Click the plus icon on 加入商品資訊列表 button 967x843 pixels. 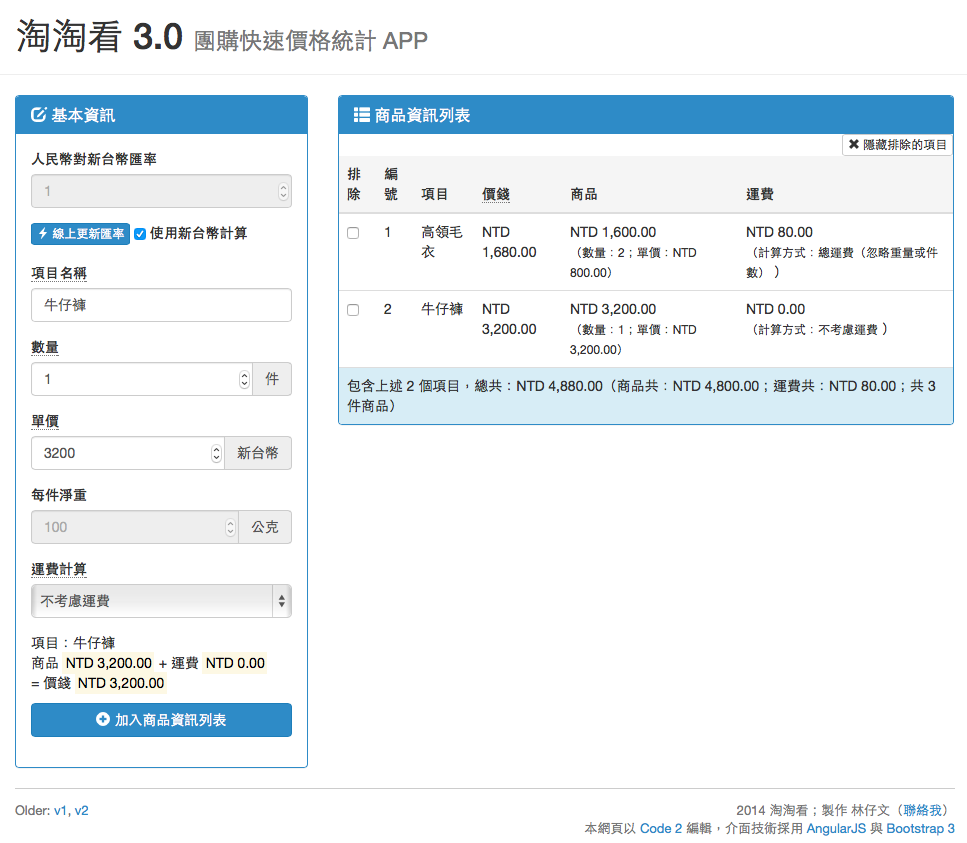click(x=102, y=720)
